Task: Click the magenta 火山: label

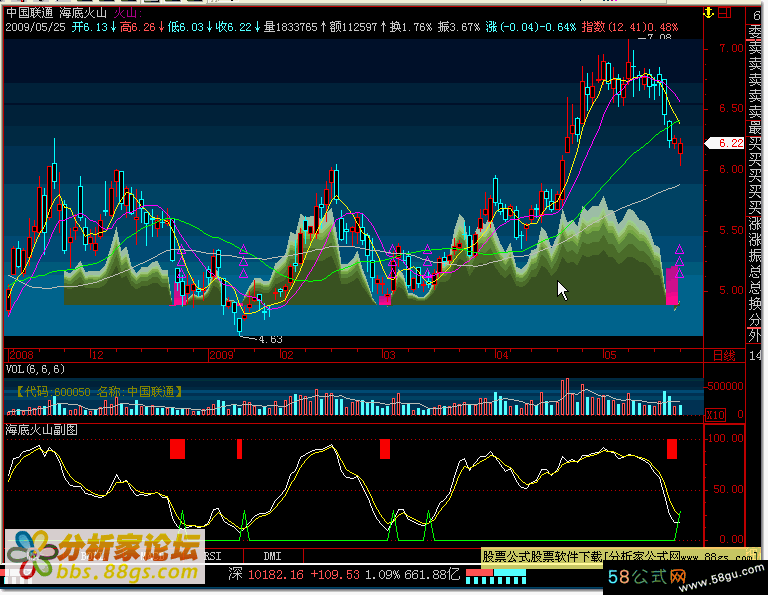Action: point(128,13)
